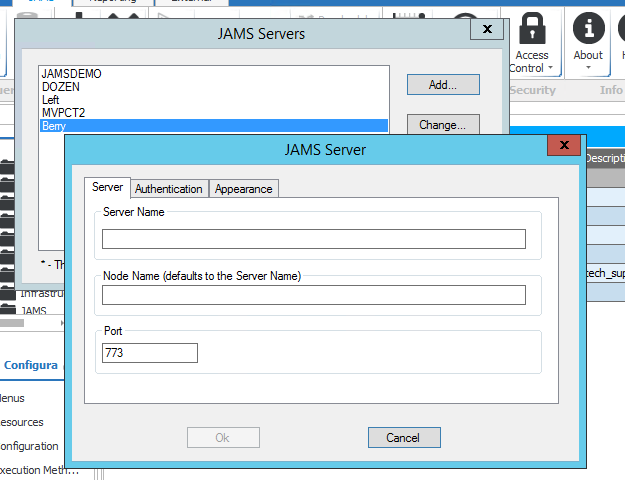Select MVPCT2 in the servers list
The width and height of the screenshot is (625, 480).
[x=214, y=113]
